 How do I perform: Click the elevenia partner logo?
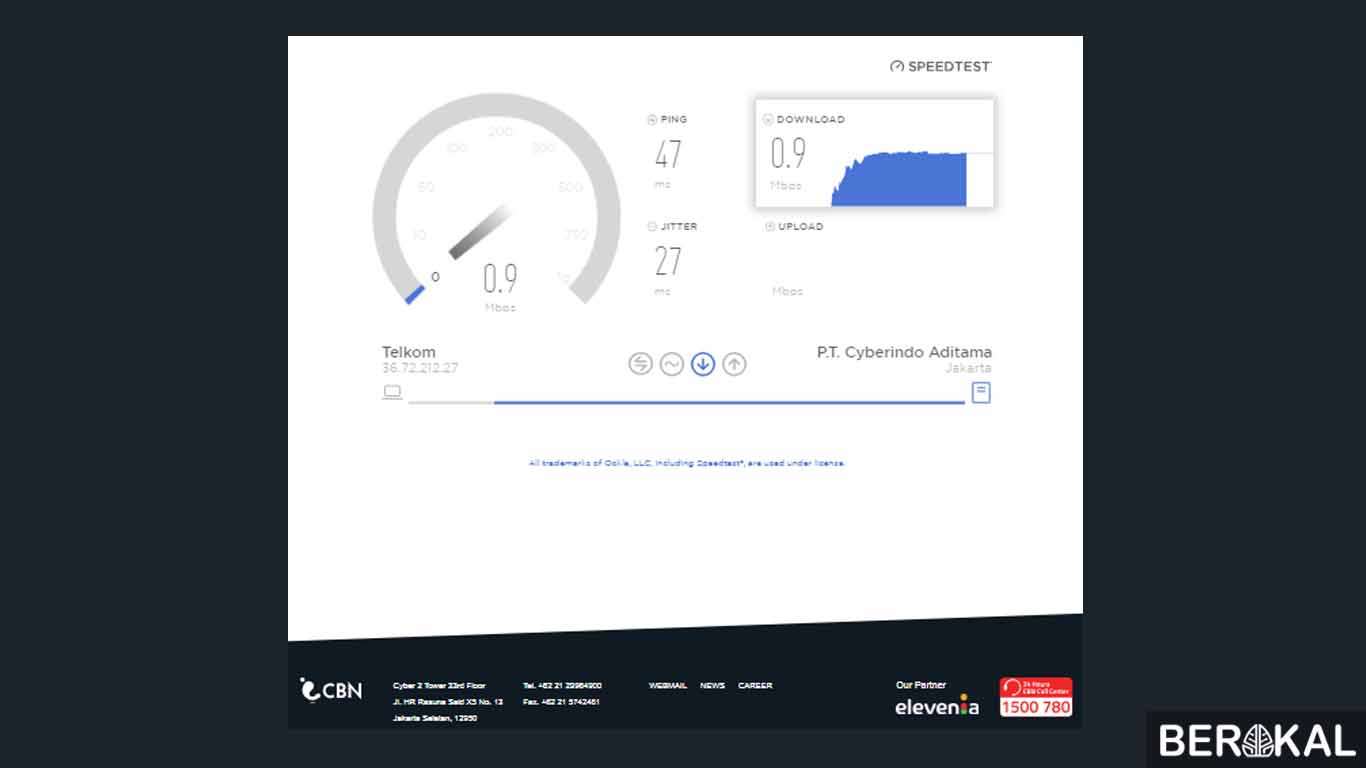[936, 706]
